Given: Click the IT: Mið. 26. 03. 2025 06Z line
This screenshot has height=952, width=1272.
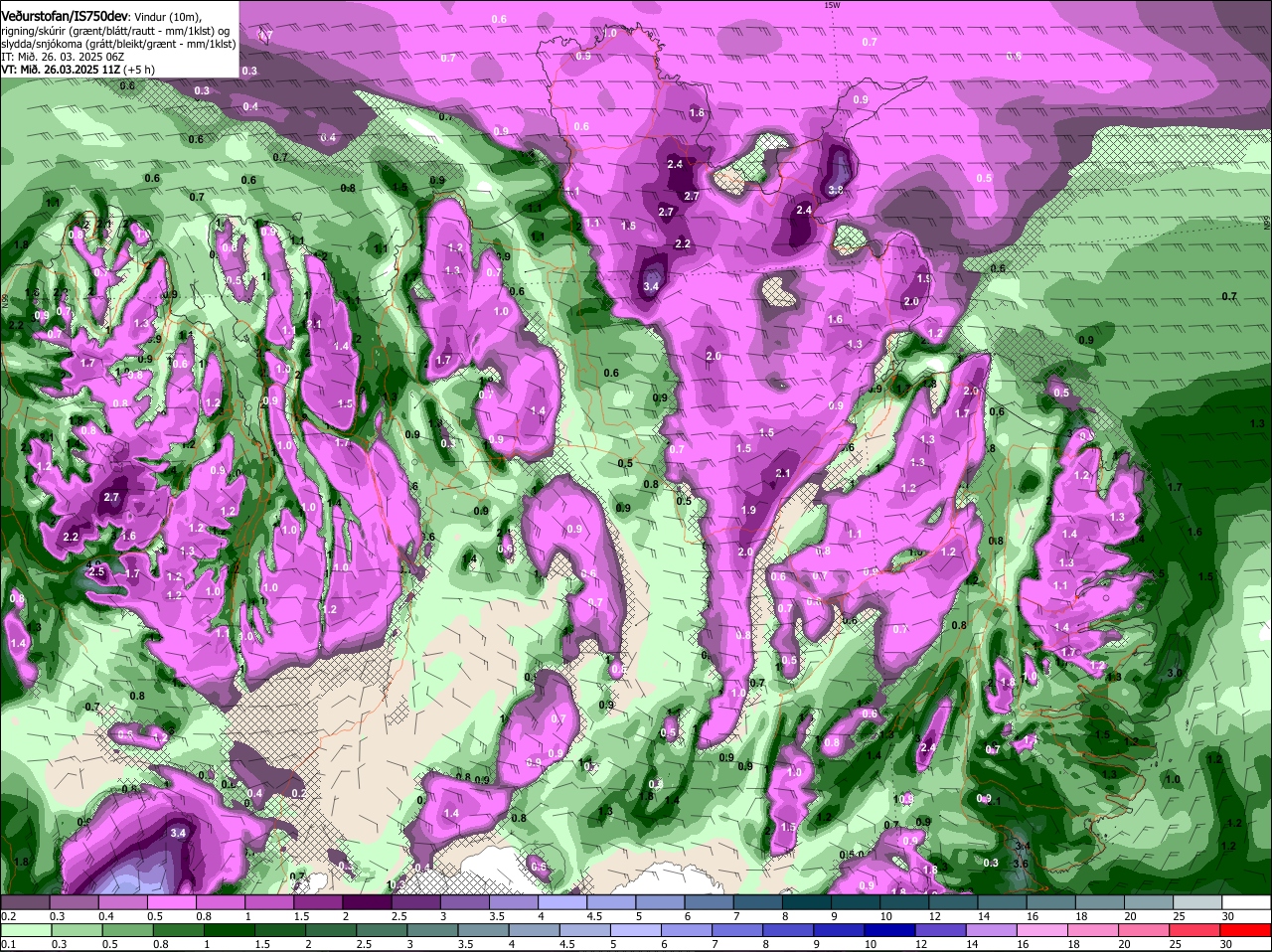Looking at the screenshot, I should (63, 57).
